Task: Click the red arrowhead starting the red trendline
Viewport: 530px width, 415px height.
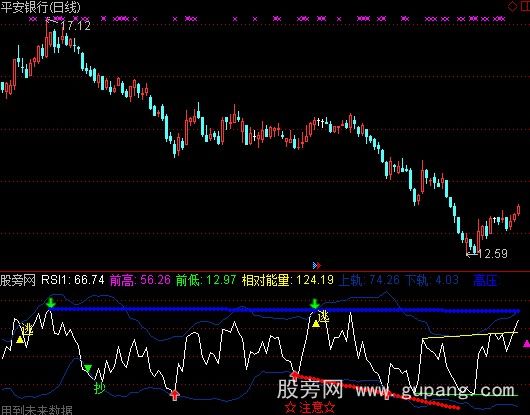Action: tap(294, 374)
